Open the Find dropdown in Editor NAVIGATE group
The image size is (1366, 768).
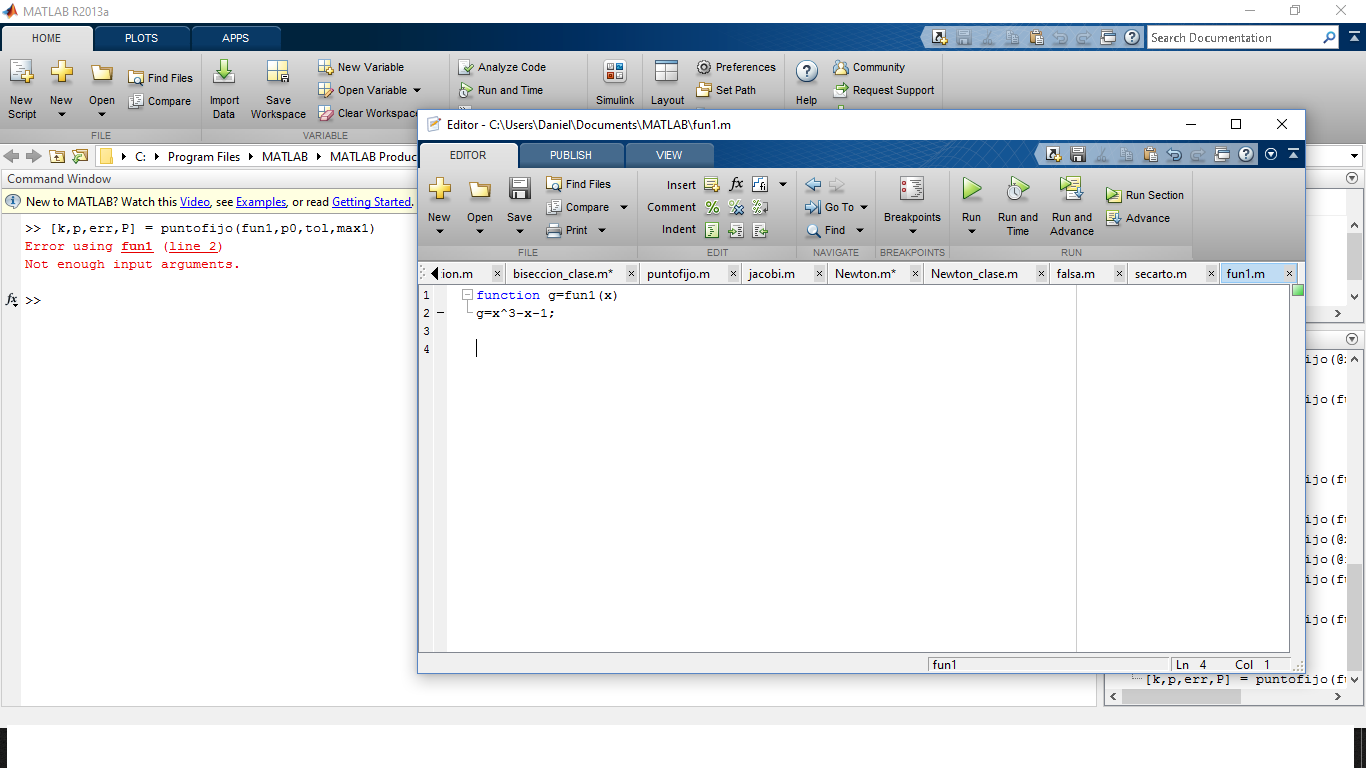[x=859, y=230]
